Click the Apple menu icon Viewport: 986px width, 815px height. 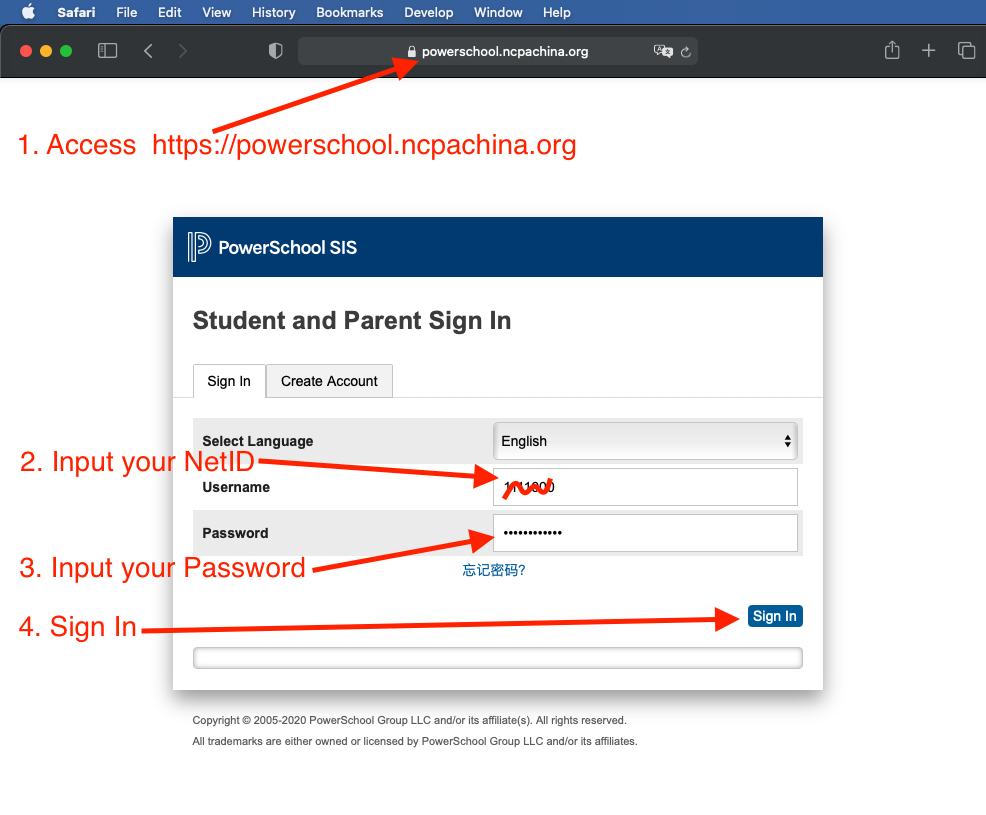(x=28, y=12)
